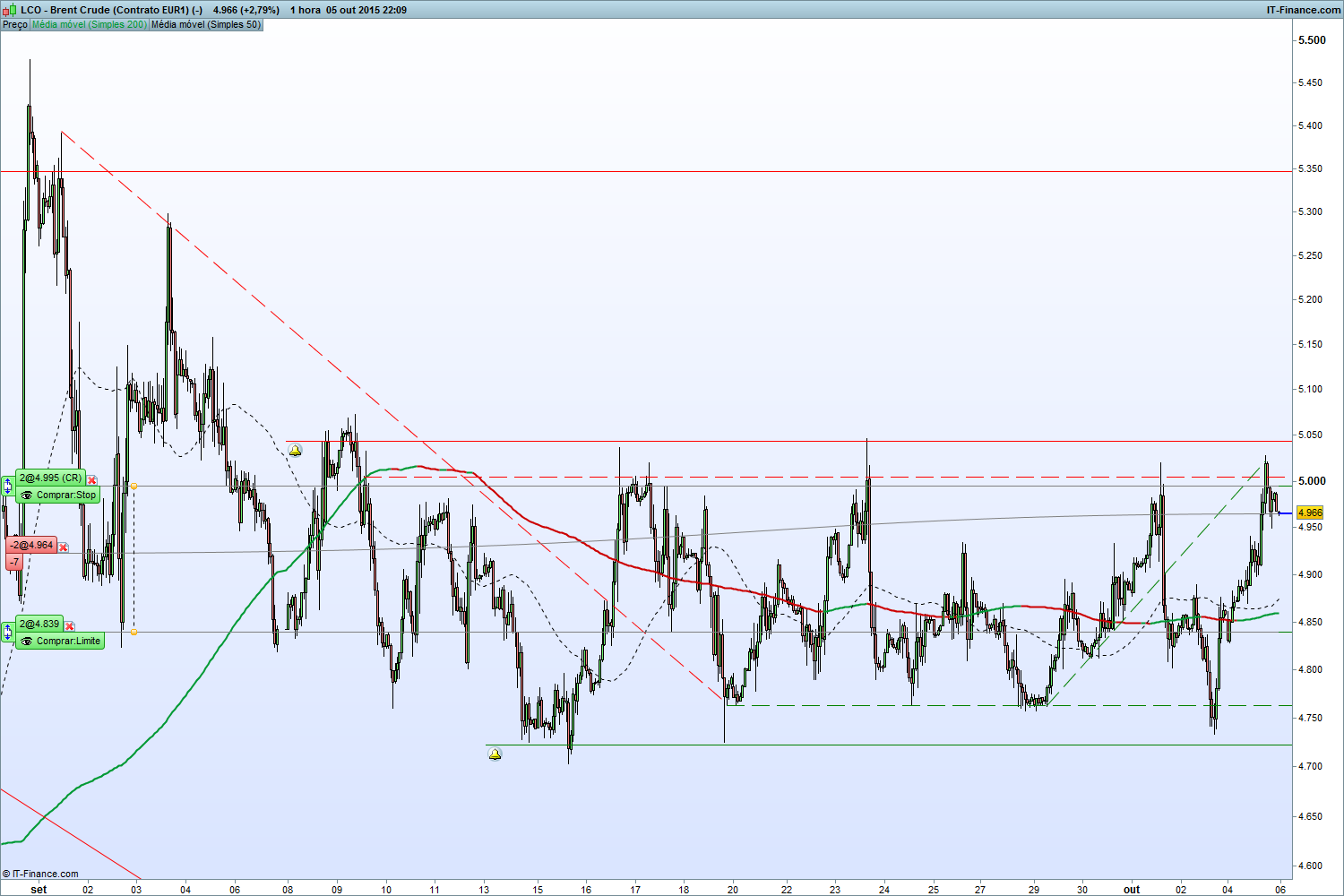The image size is (1344, 896).
Task: Open the IT-Finance.com link at top right
Action: click(x=1304, y=10)
